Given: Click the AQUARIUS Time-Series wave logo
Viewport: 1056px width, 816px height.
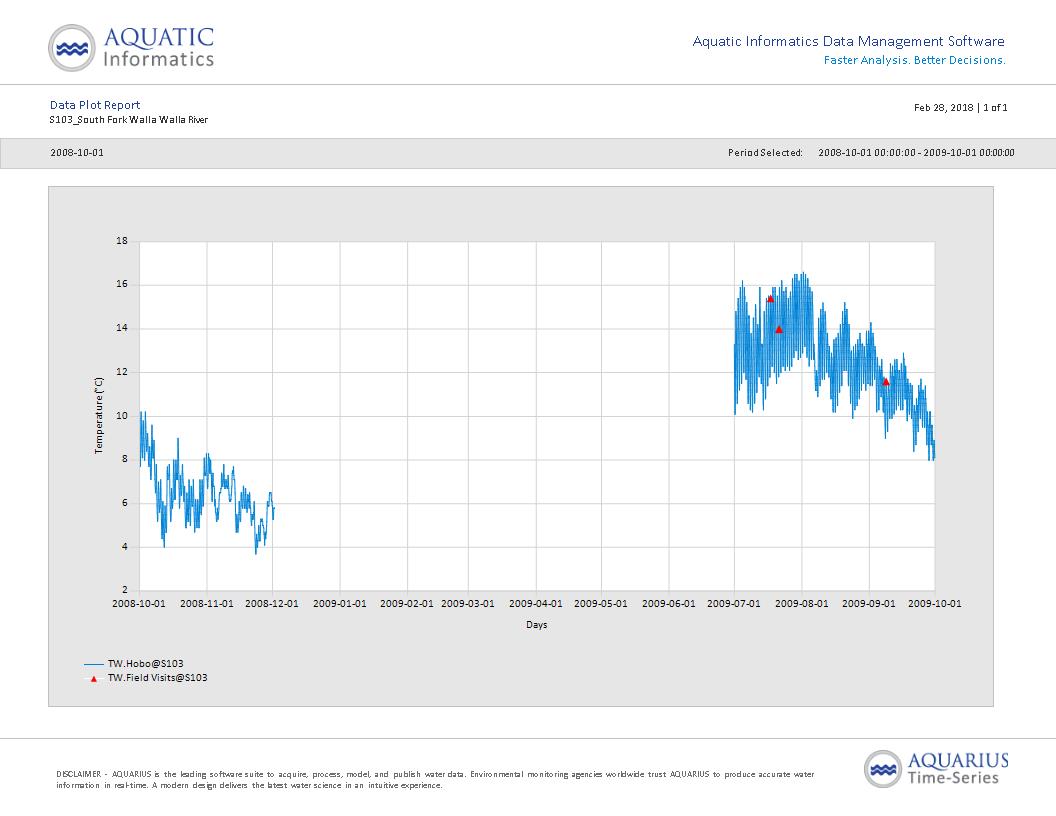Looking at the screenshot, I should point(883,769).
